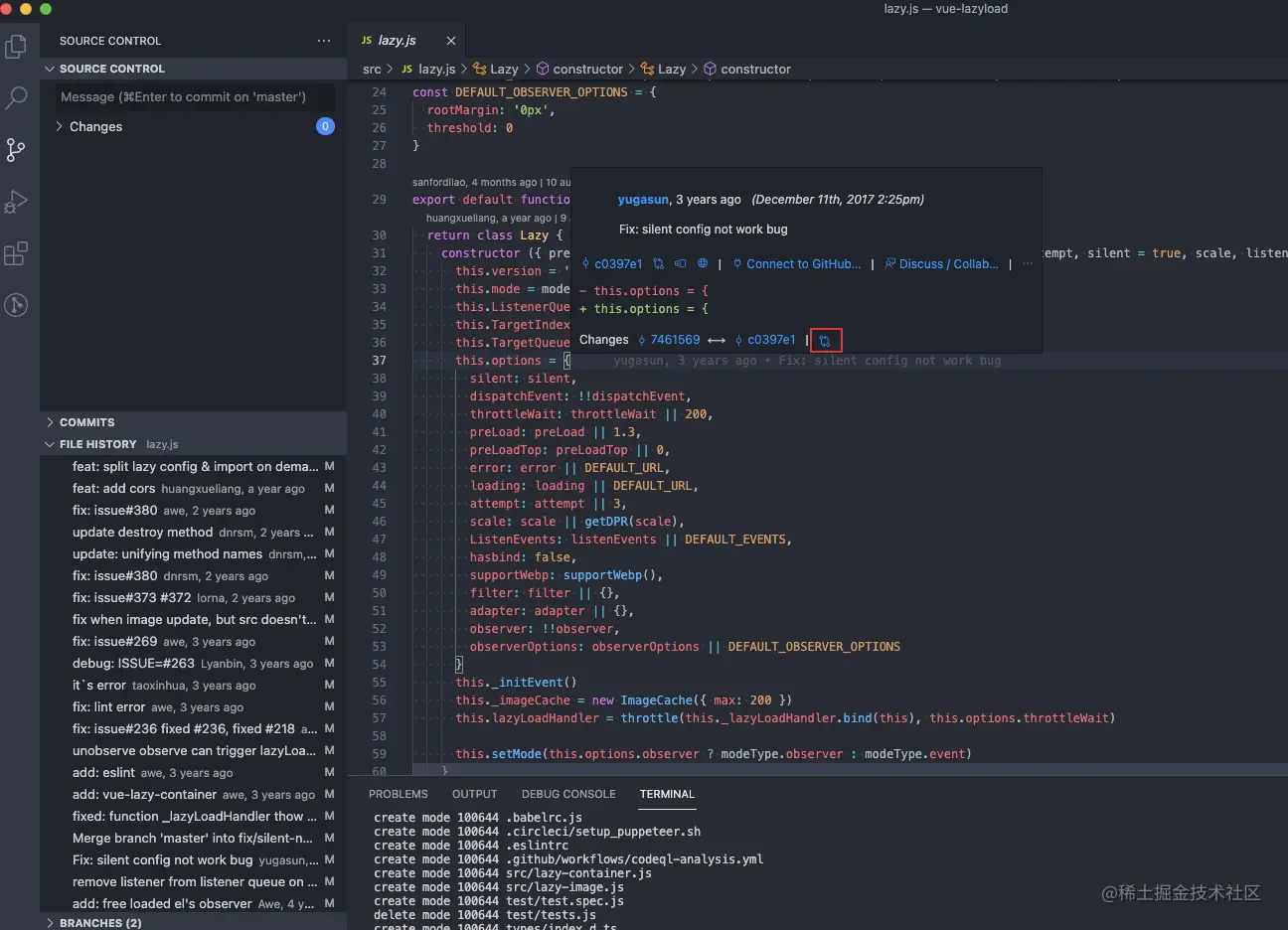Viewport: 1288px width, 930px height.
Task: Open the GitLens activity bar icon
Action: point(16,305)
